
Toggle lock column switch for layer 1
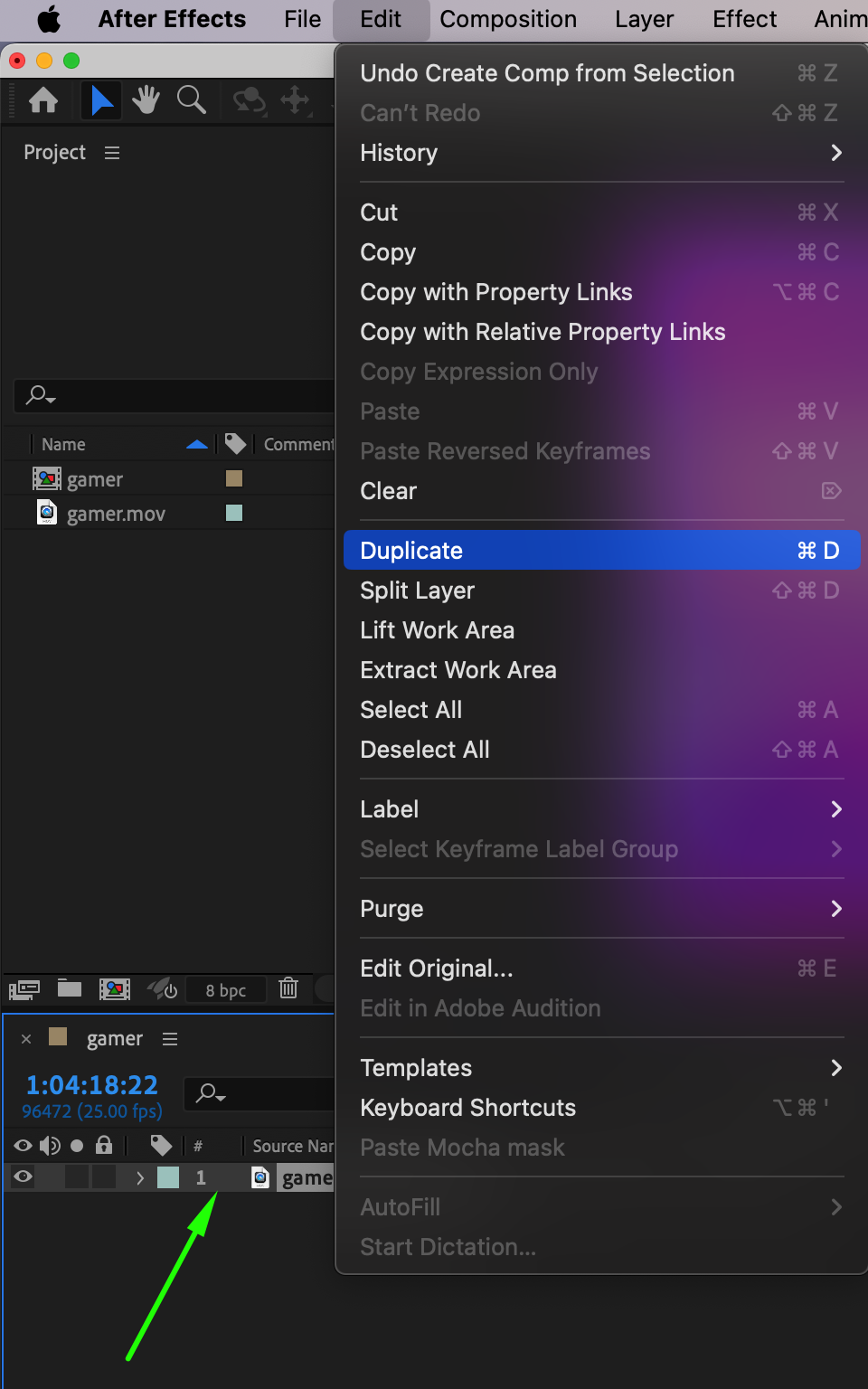click(x=104, y=1177)
